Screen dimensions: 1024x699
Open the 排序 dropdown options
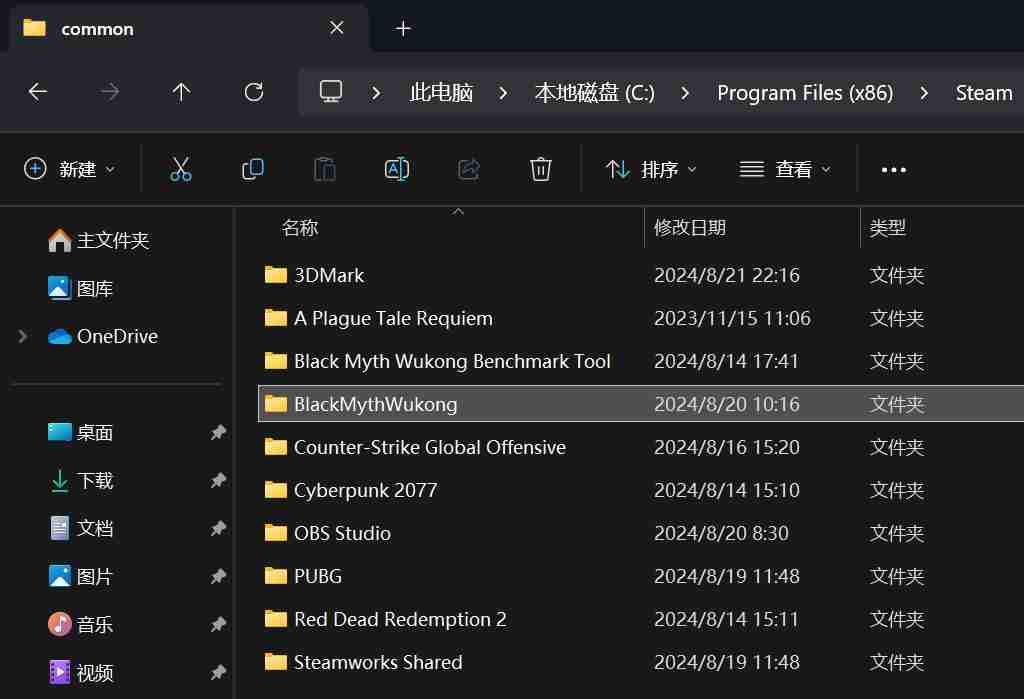[x=650, y=168]
